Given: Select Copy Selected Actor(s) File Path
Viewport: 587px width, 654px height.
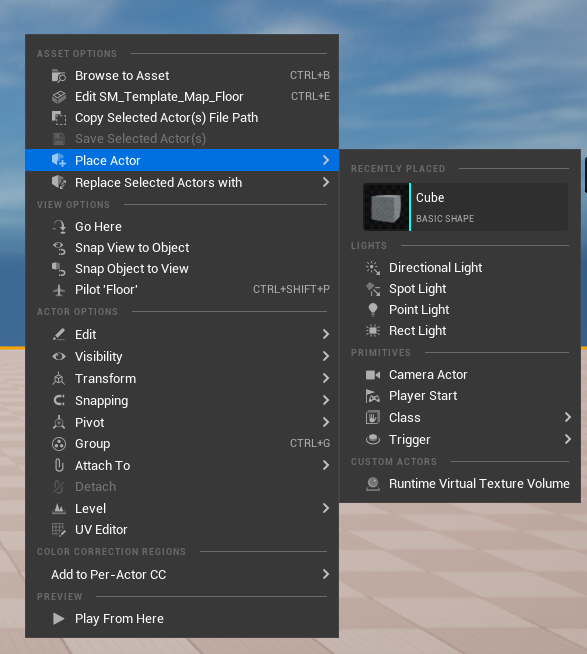Looking at the screenshot, I should 182,118.
